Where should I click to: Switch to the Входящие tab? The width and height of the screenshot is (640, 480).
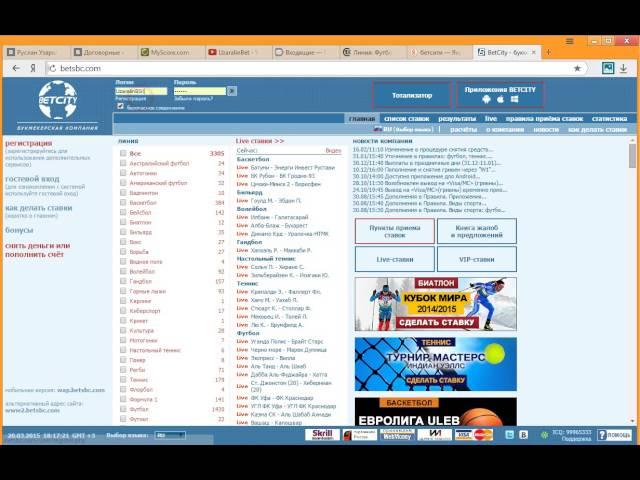[x=304, y=52]
